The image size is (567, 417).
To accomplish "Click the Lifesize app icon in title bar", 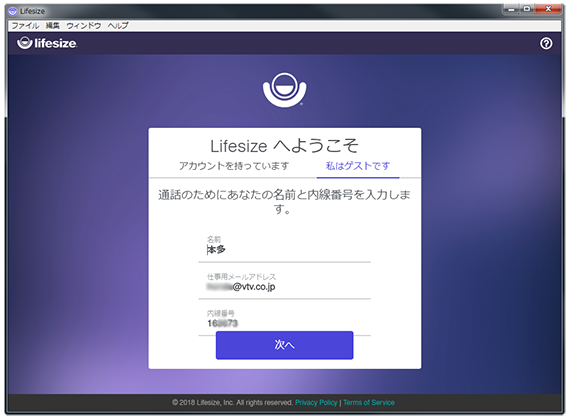I will (x=13, y=11).
